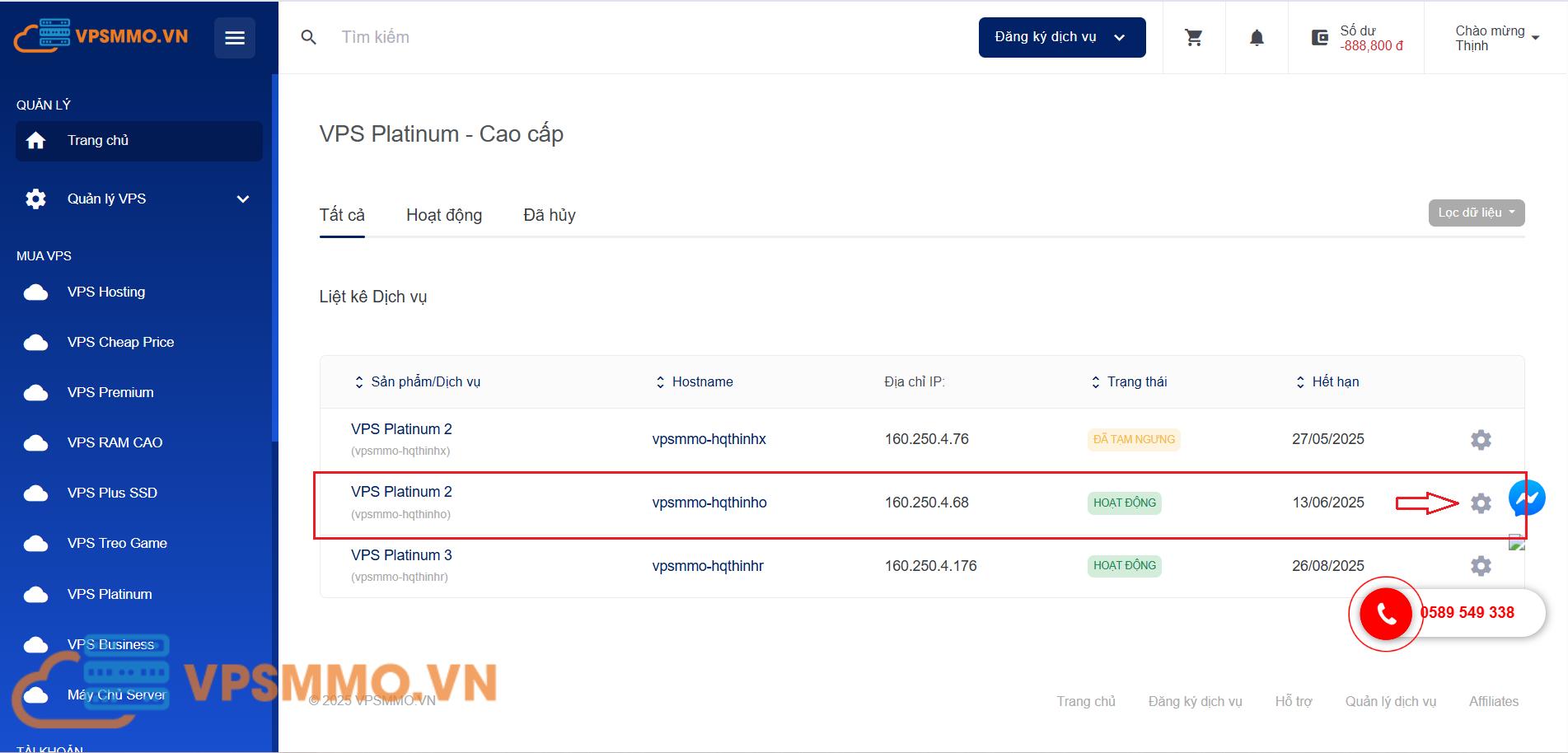The image size is (1568, 753).
Task: Click cloud icon beside VPS Hosting
Action: tap(35, 292)
